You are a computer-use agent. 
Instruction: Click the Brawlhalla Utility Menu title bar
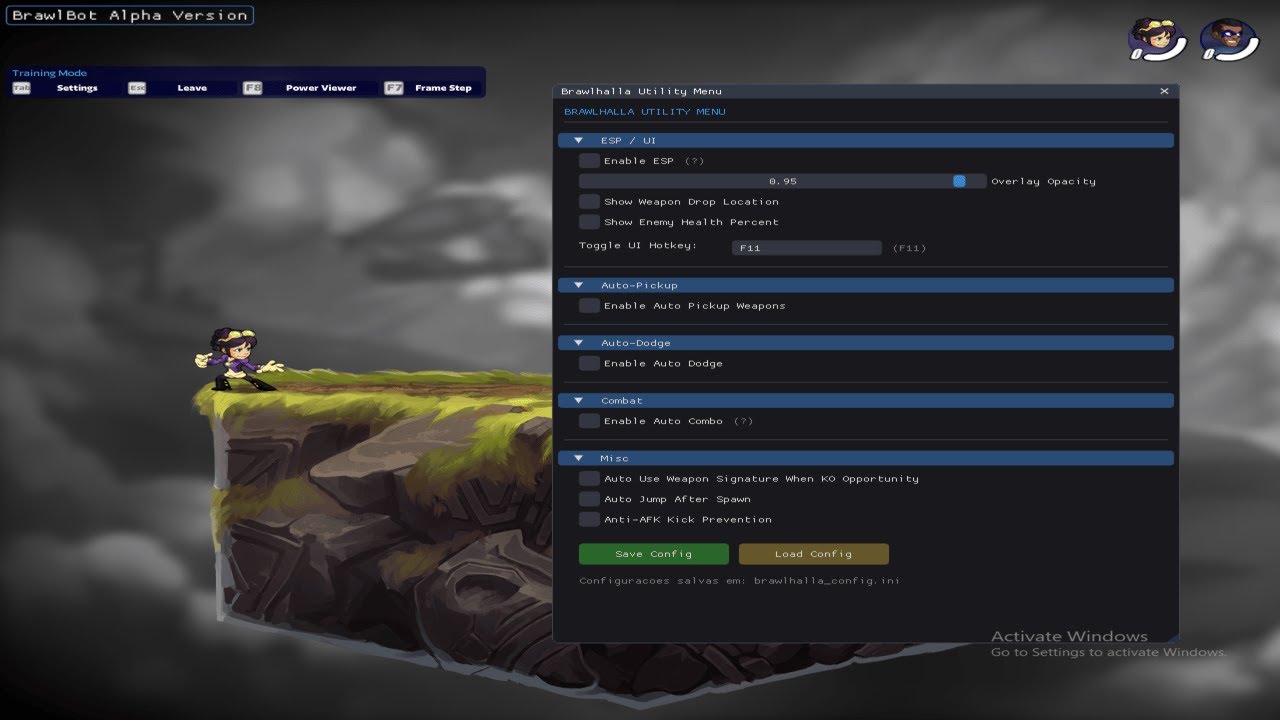click(866, 91)
